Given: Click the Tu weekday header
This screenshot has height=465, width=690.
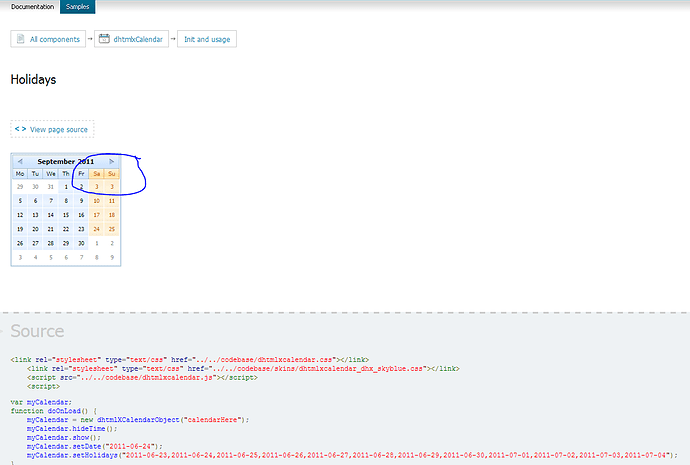Looking at the screenshot, I should [35, 174].
